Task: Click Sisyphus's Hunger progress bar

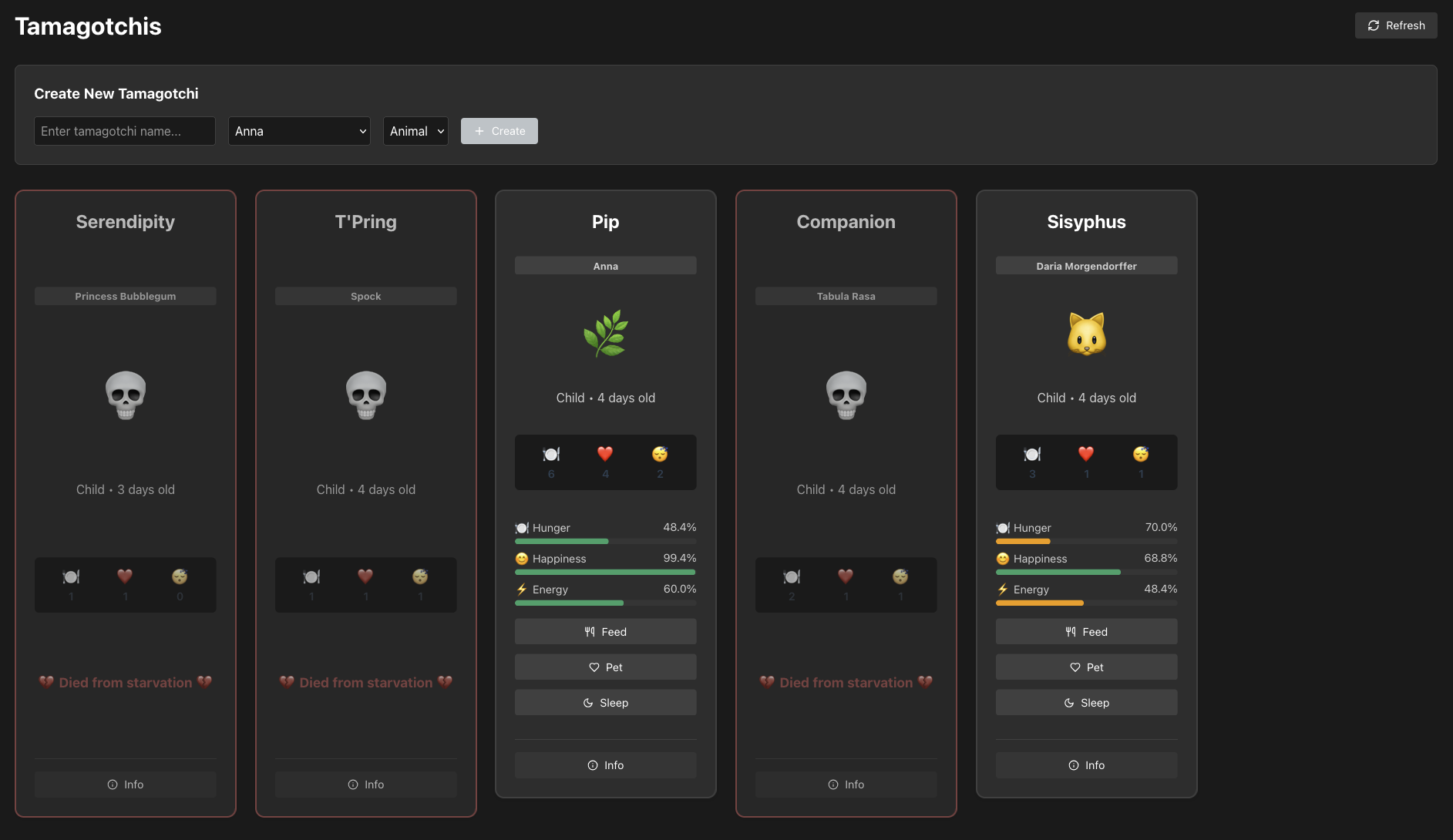Action: (1086, 542)
